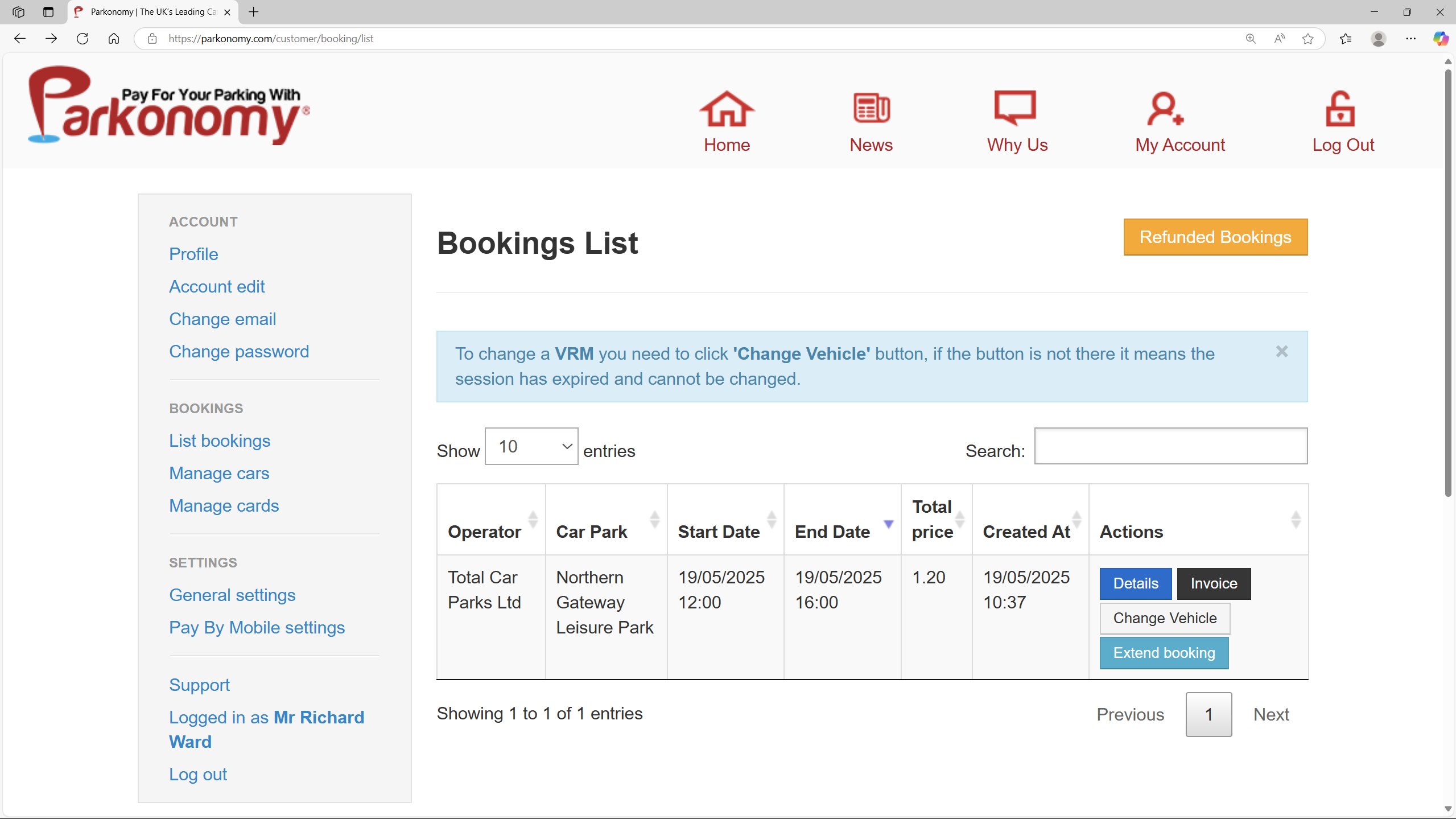This screenshot has width=1456, height=819.
Task: Open Profile in account sidebar
Action: coord(193,254)
